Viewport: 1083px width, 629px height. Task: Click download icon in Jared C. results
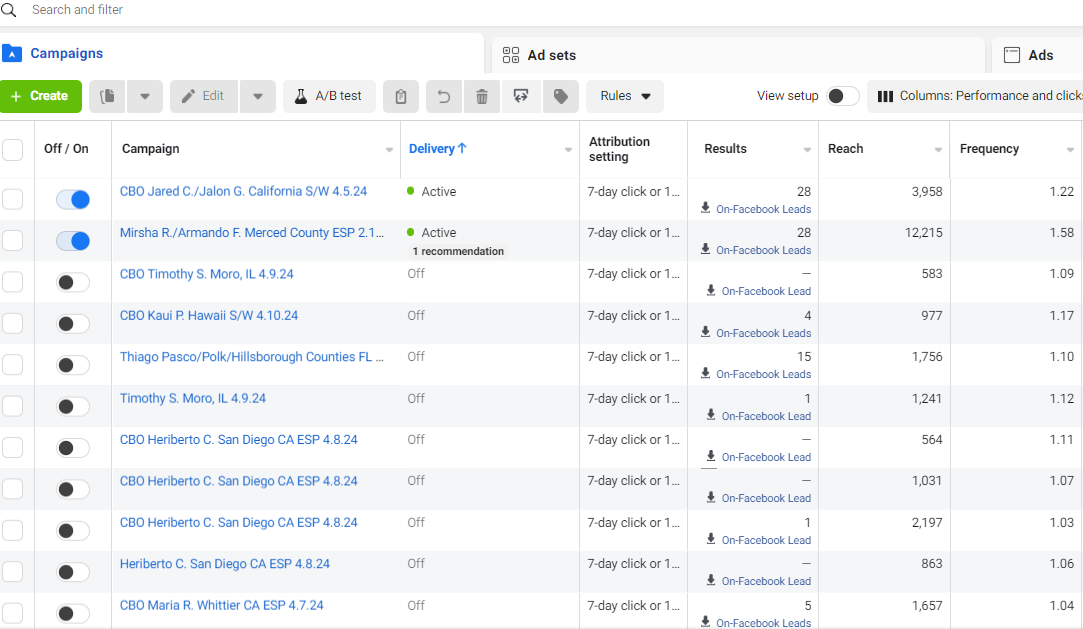tap(705, 208)
